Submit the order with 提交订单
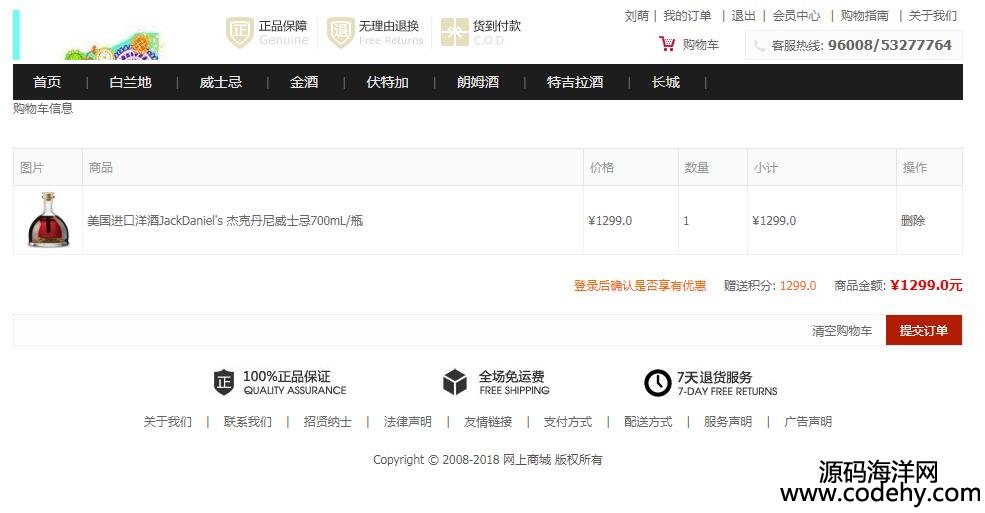This screenshot has height=513, width=985. [923, 330]
